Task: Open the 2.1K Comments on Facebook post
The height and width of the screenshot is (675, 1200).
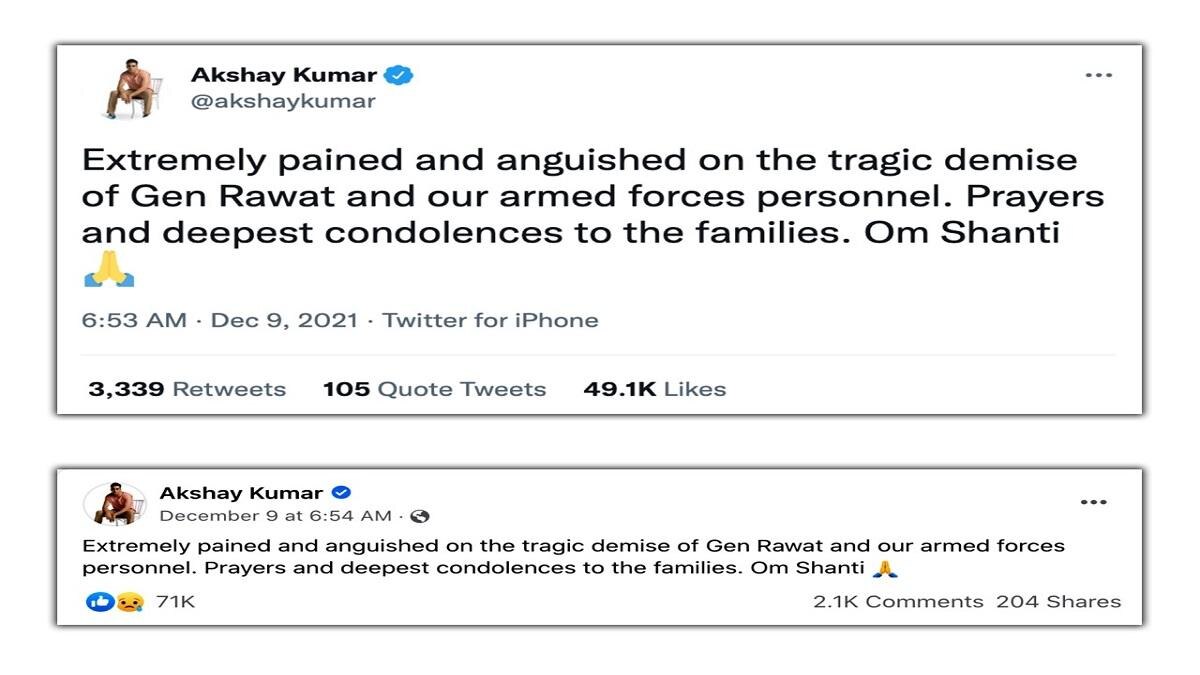Action: tap(898, 602)
